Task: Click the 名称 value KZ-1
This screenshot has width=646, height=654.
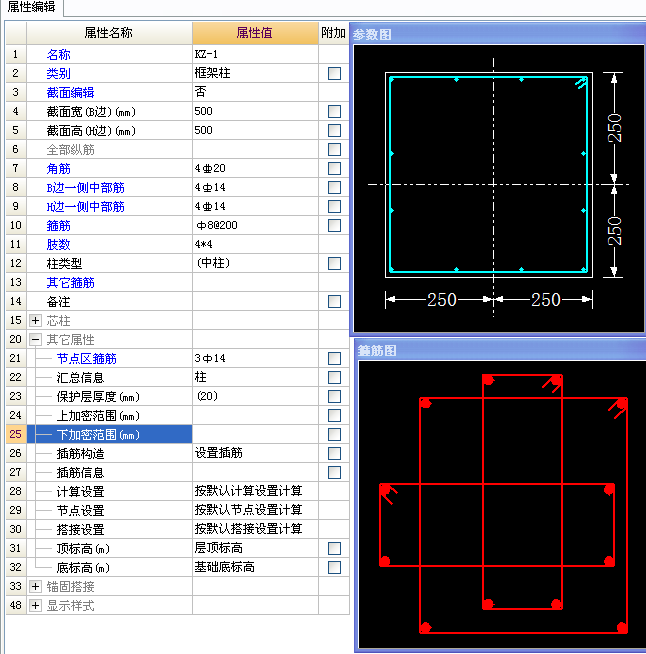Action: (206, 54)
